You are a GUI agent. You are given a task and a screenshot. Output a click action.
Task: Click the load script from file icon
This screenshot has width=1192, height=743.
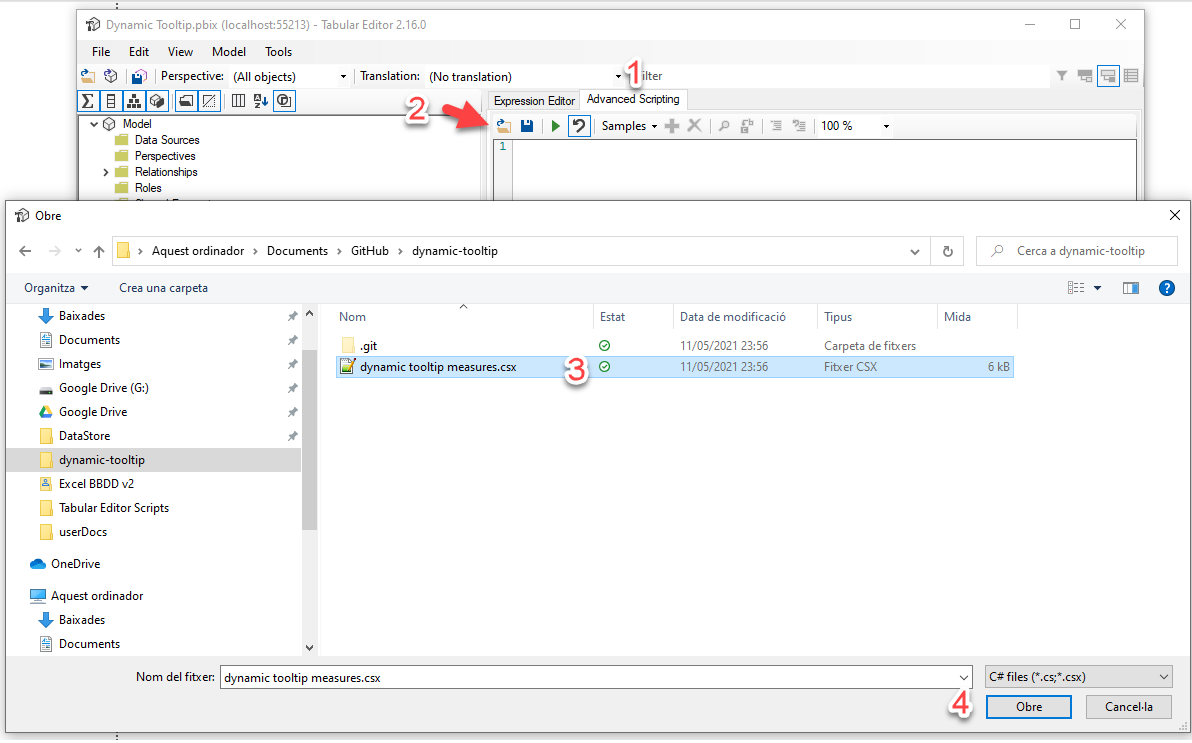click(x=504, y=126)
